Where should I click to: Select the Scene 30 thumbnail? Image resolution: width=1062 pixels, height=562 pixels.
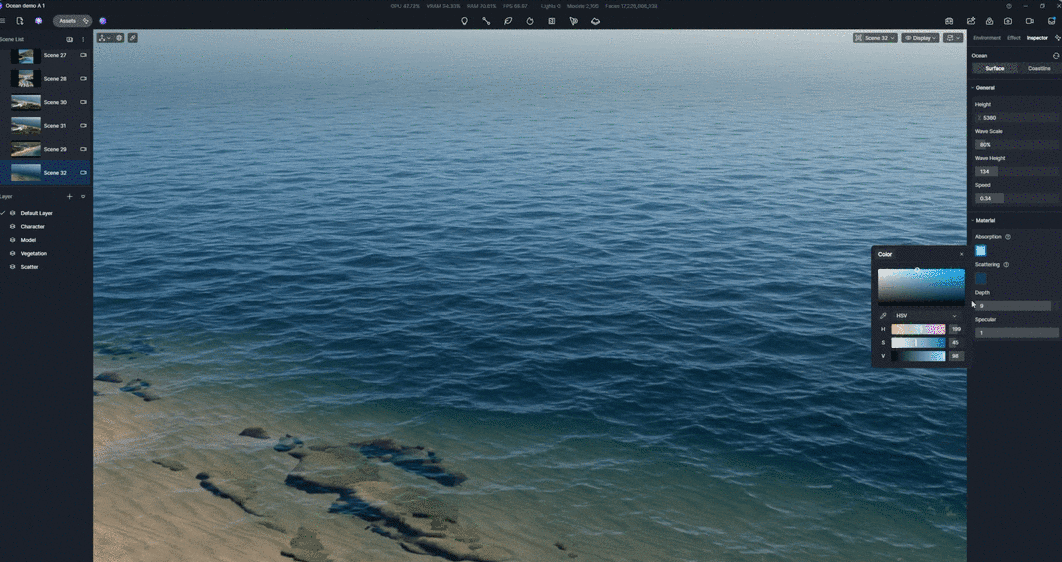26,102
